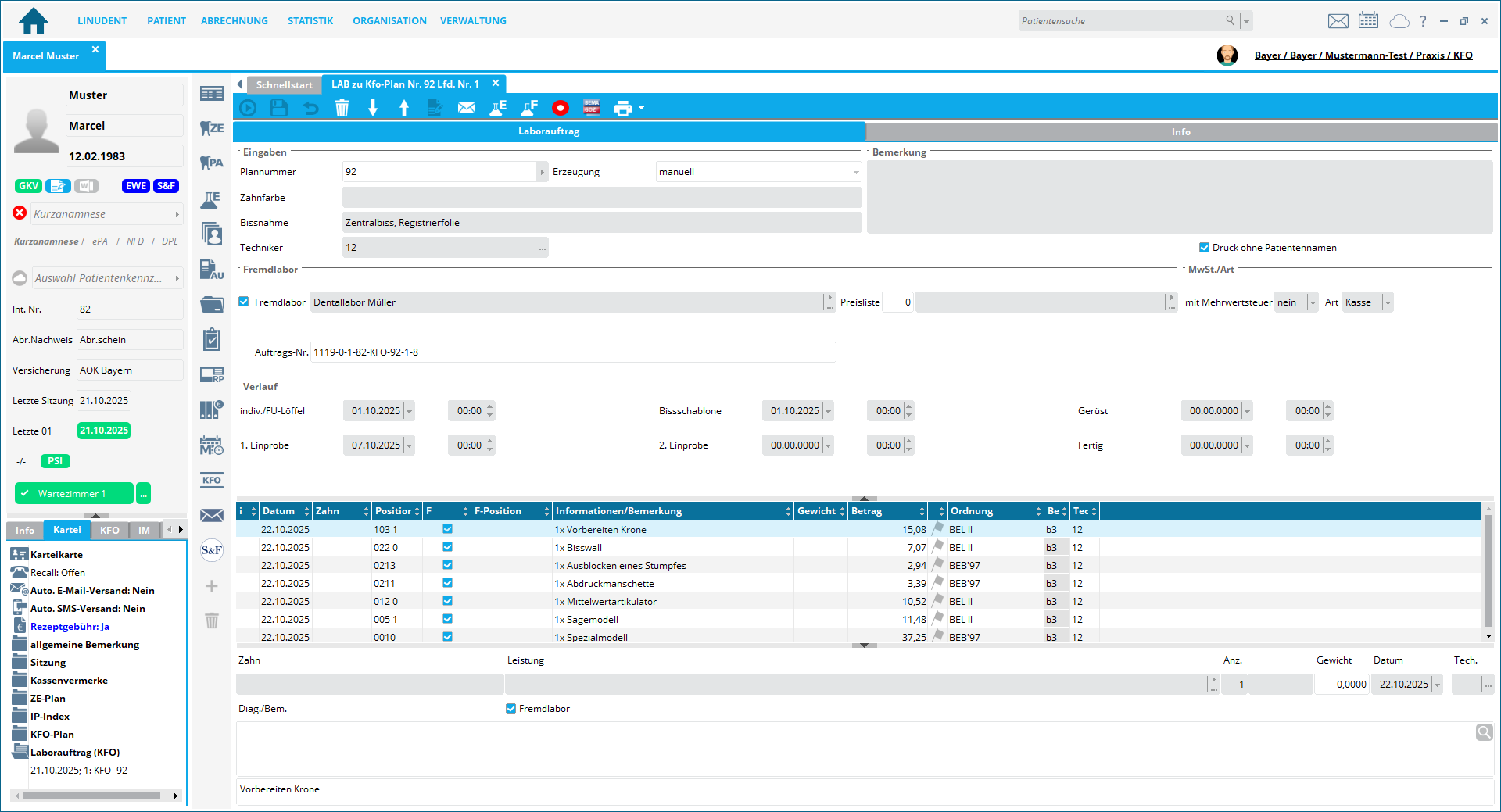The image size is (1501, 812).
Task: Open the ABRECHNUNG menu
Action: coord(234,21)
